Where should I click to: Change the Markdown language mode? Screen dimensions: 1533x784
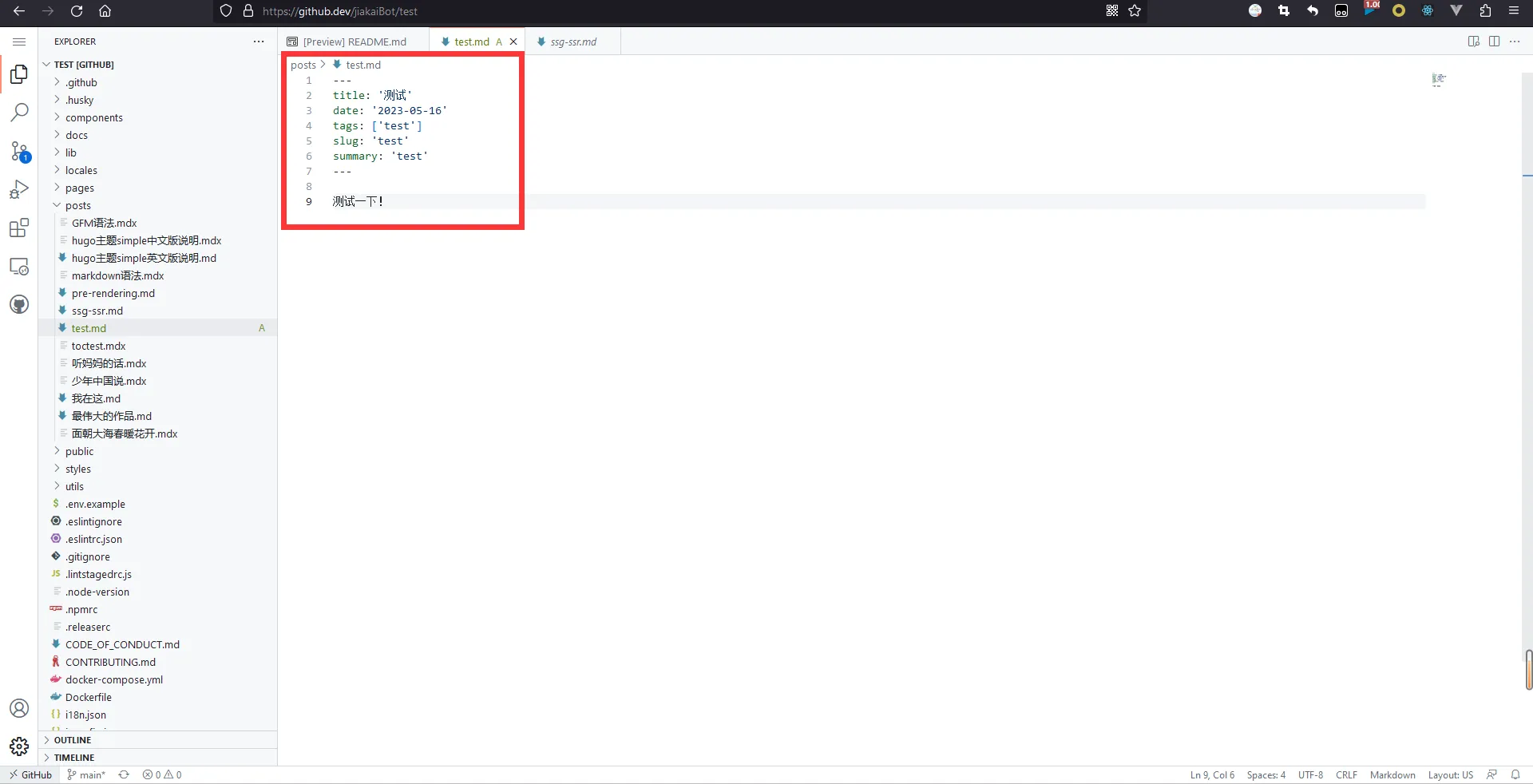[1392, 774]
